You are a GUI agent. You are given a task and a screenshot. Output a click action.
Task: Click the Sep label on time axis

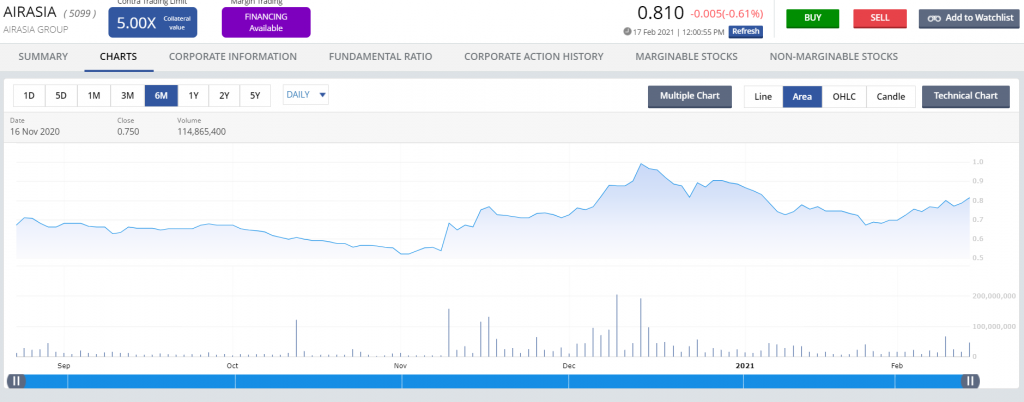coord(63,365)
